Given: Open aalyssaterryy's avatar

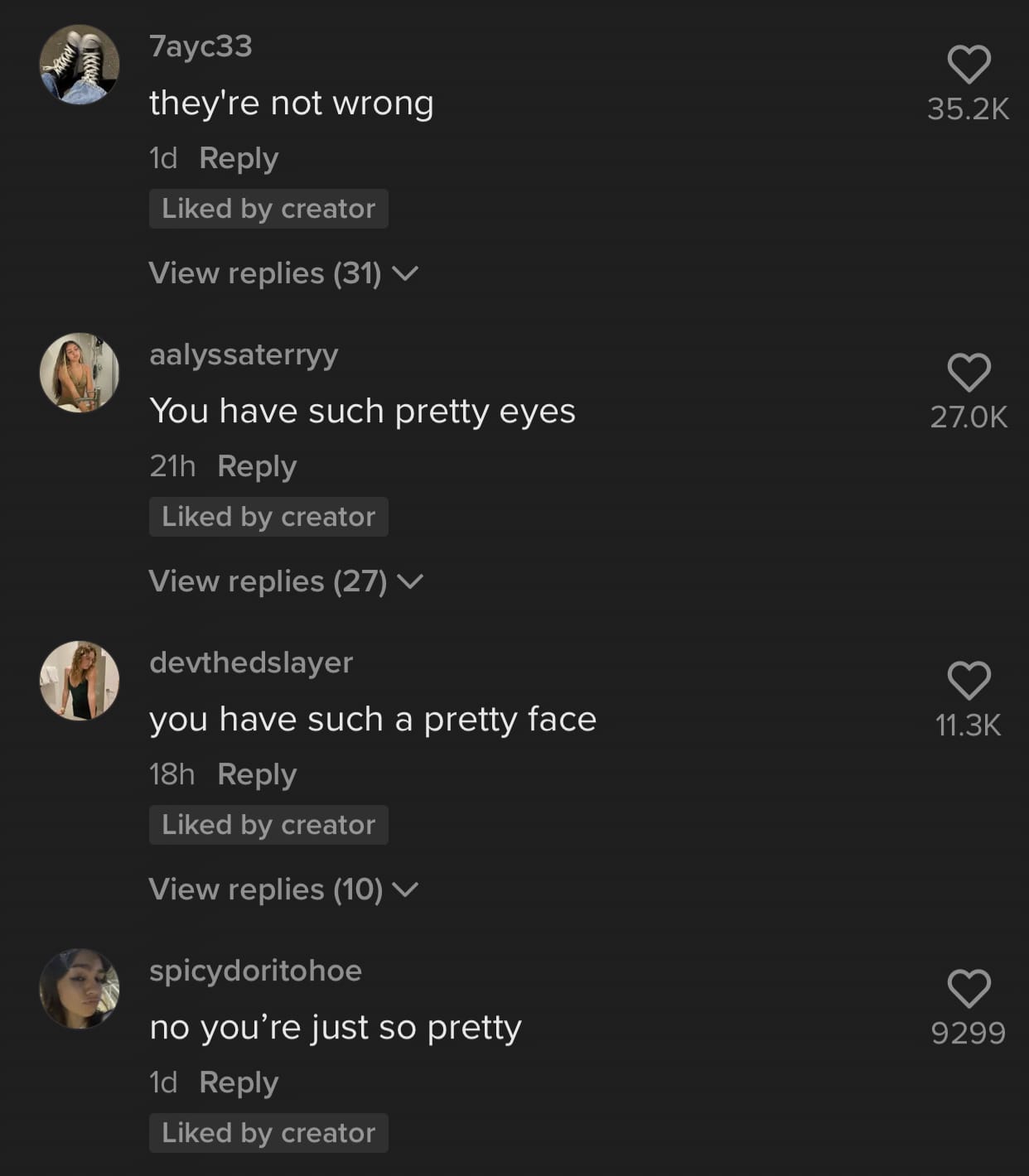Looking at the screenshot, I should point(80,373).
